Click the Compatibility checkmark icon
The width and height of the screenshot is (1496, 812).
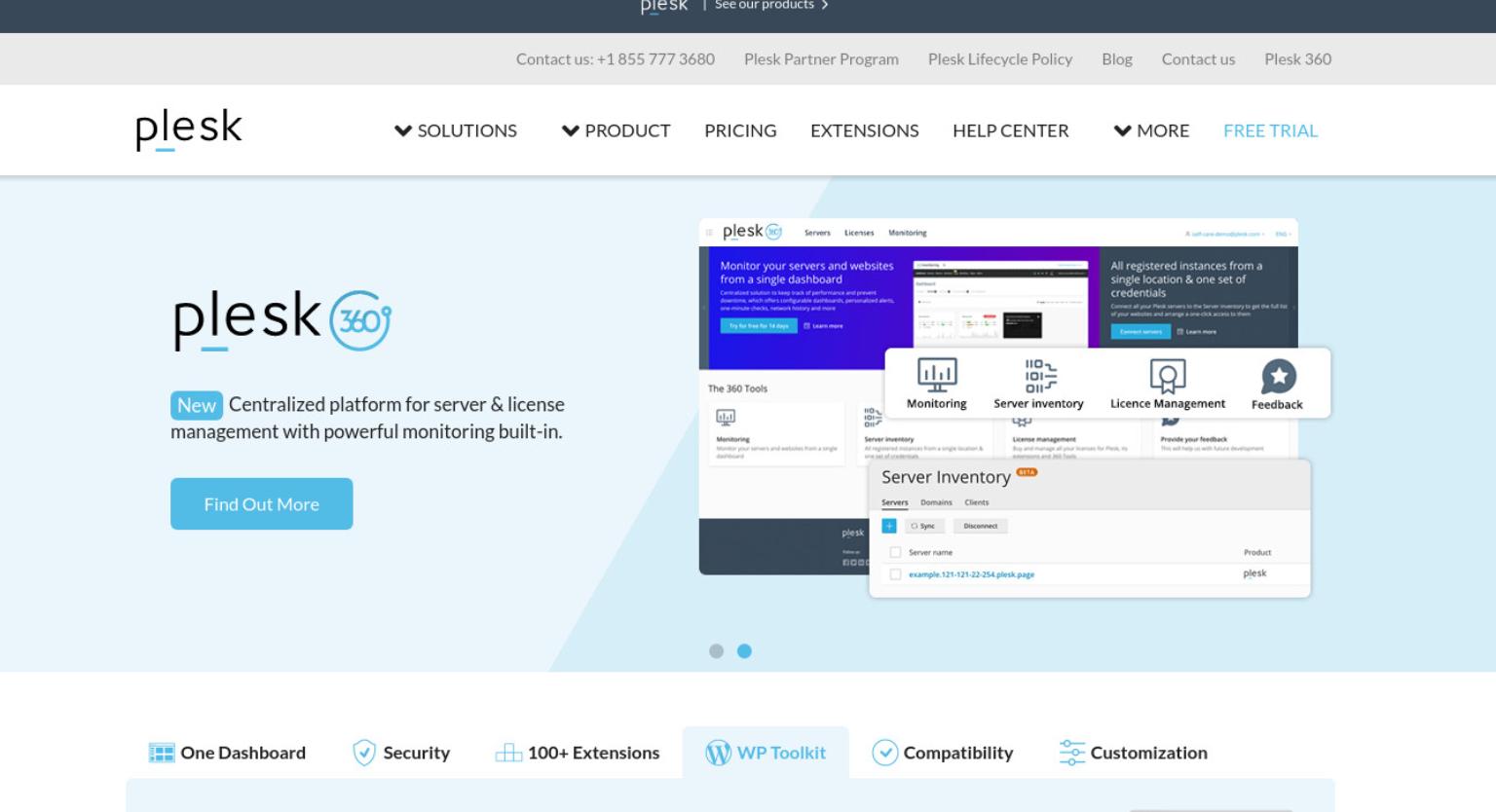884,753
